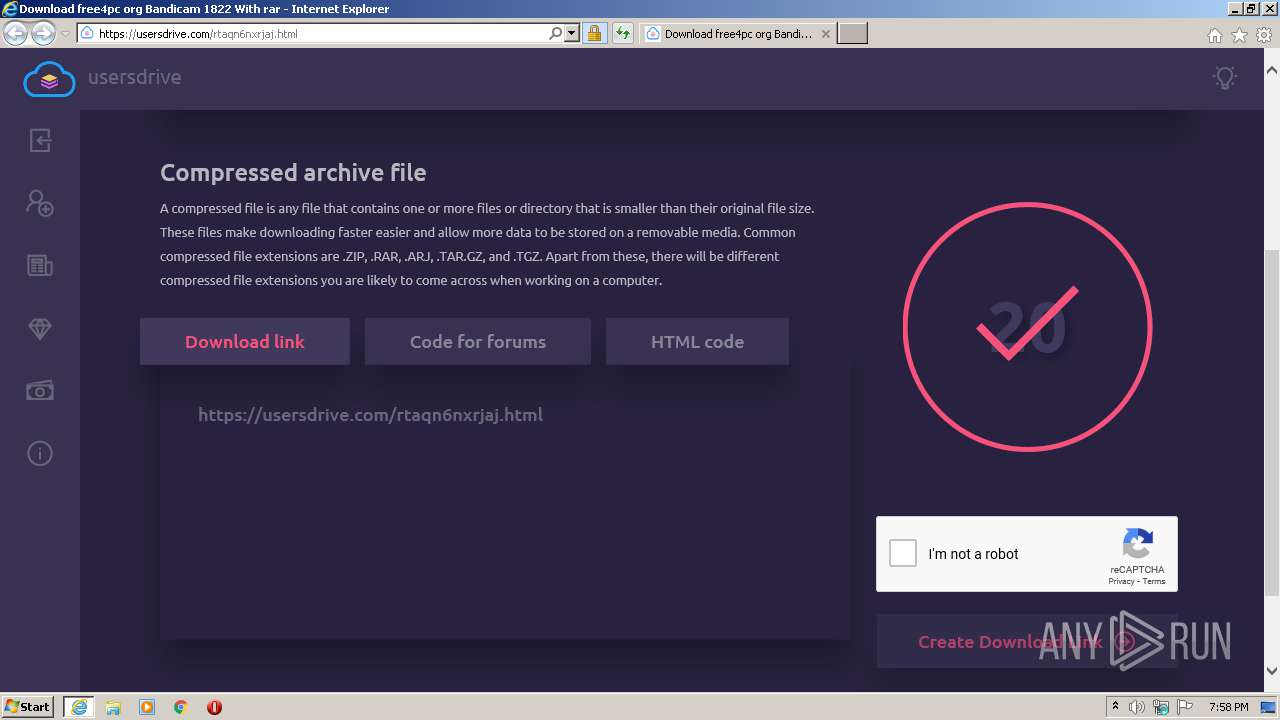Screen dimensions: 1280x720
Task: Open Internet Explorer in the taskbar
Action: pos(79,707)
